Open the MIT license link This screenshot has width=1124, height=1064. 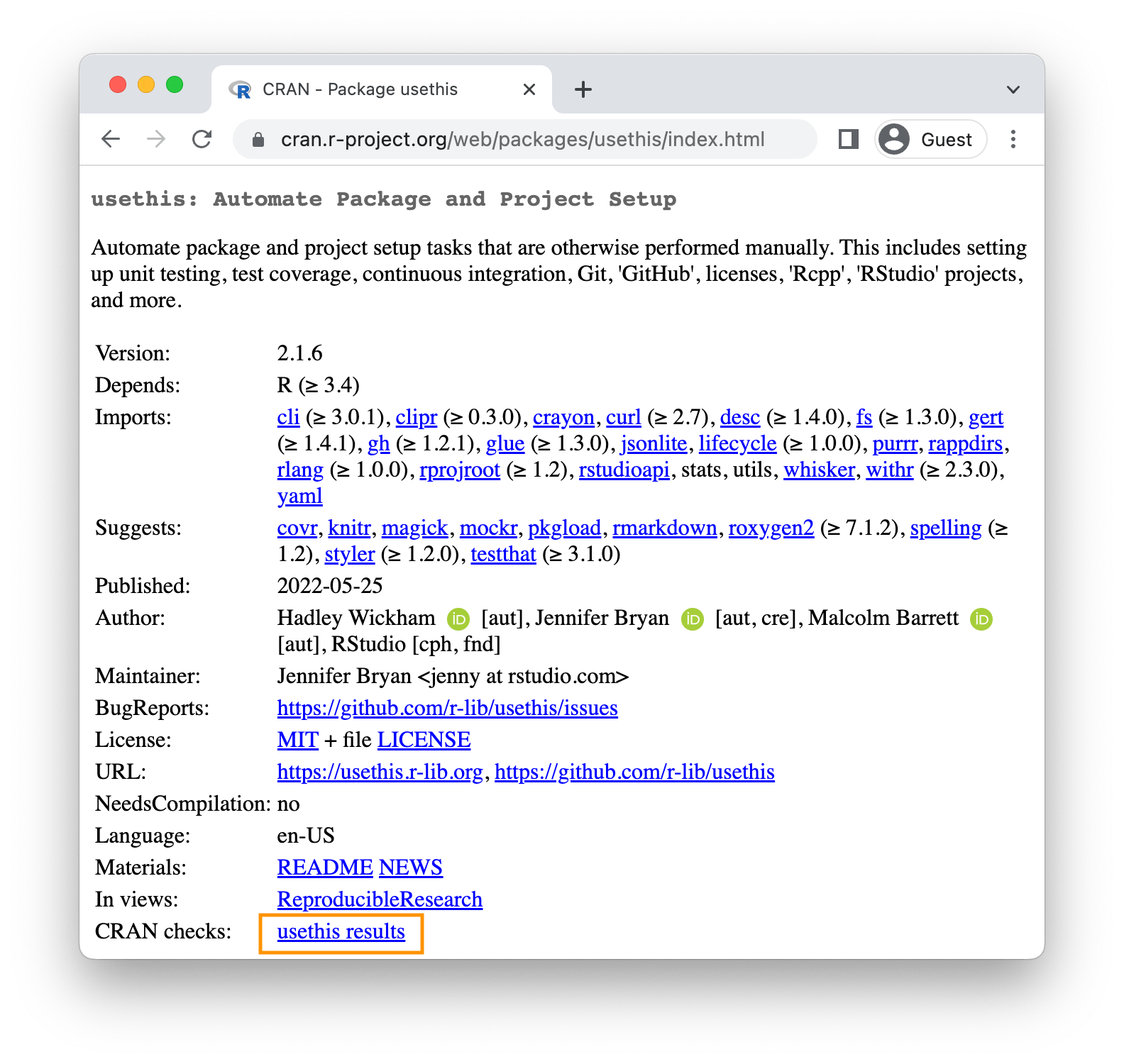[298, 740]
